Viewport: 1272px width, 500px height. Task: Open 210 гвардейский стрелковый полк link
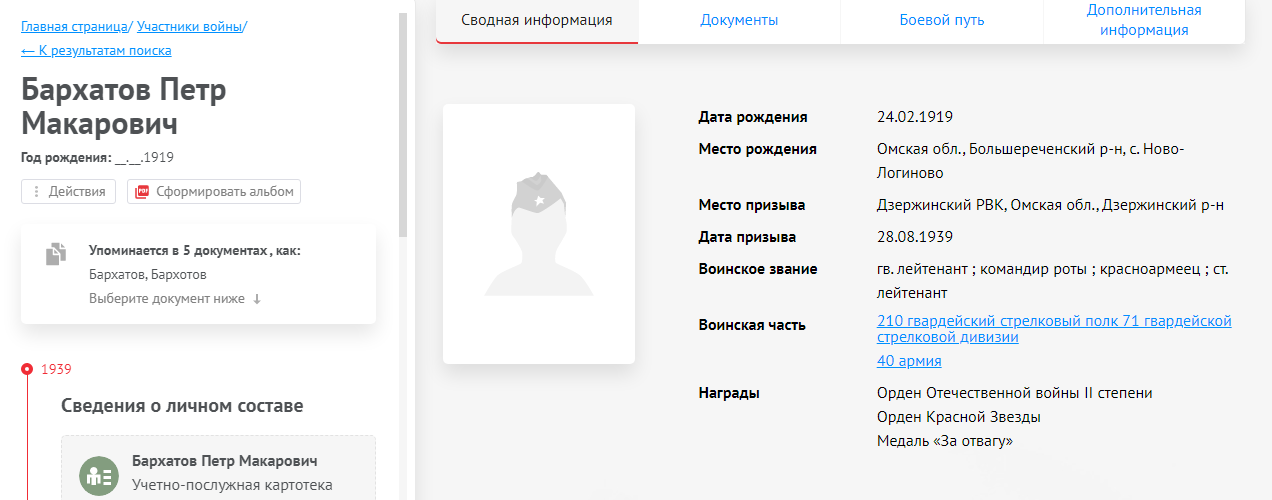(x=1053, y=329)
